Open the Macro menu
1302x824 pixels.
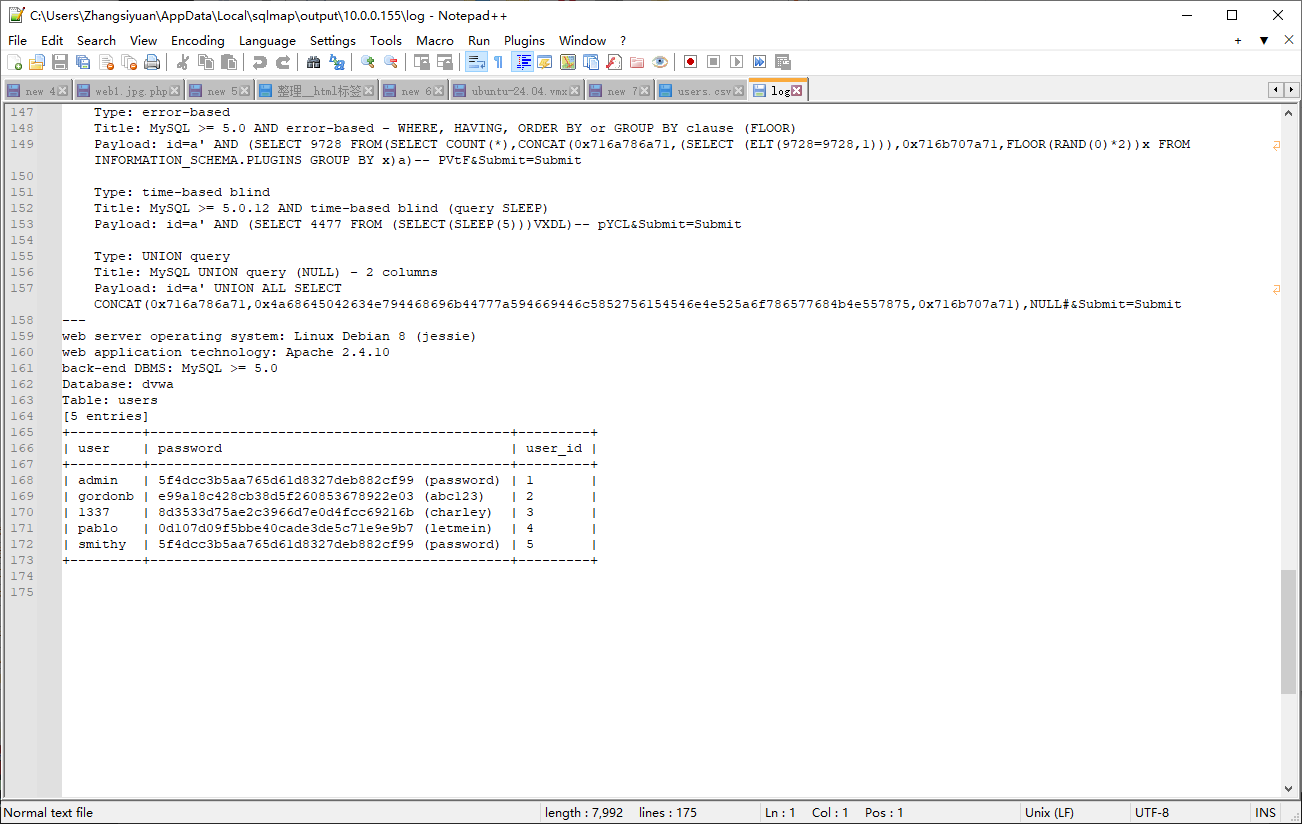[x=435, y=40]
